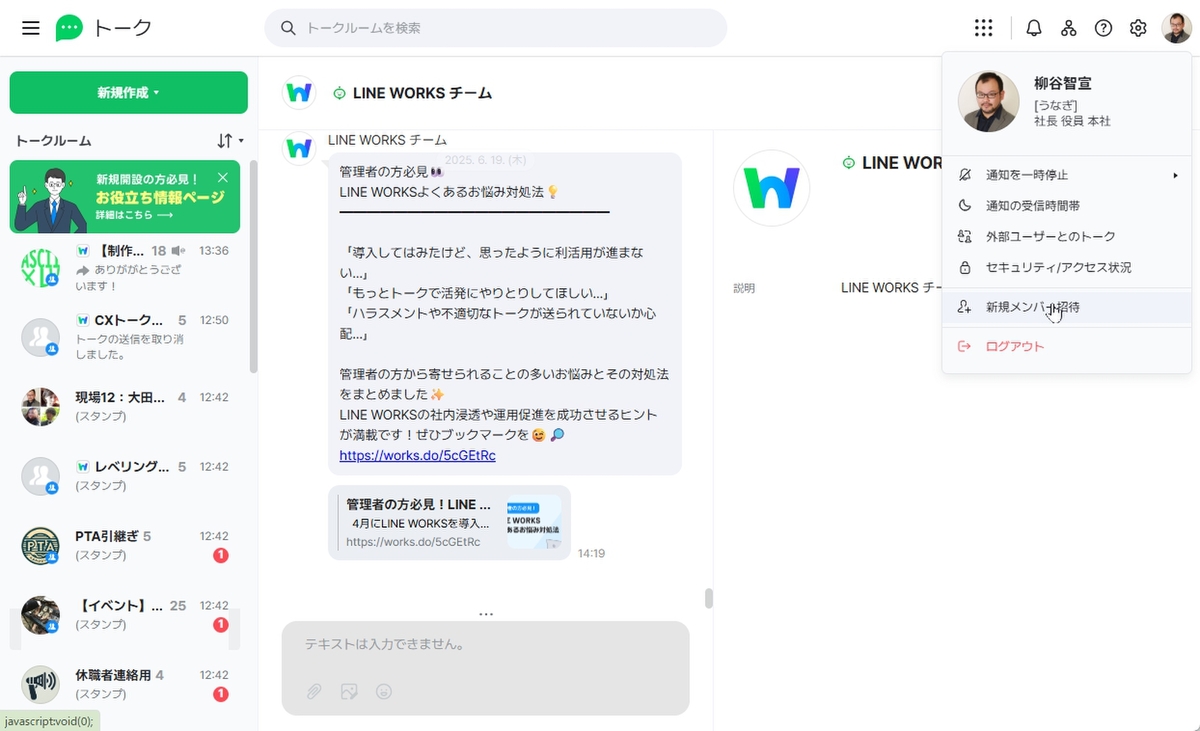
Task: Open the help question mark icon
Action: pyautogui.click(x=1103, y=28)
